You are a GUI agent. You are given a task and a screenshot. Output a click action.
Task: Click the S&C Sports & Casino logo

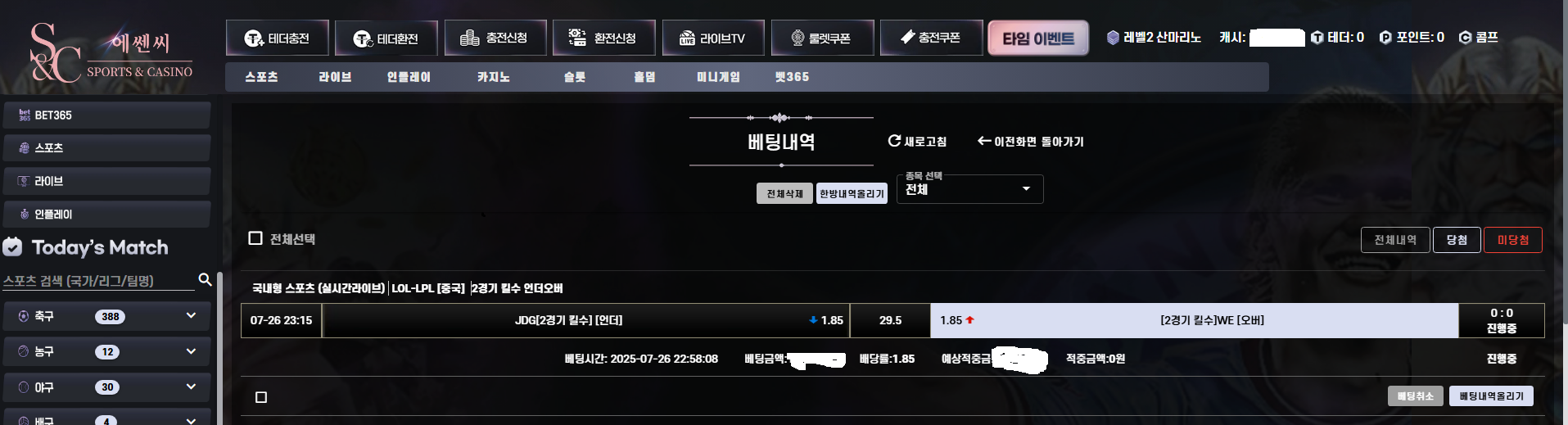point(111,52)
